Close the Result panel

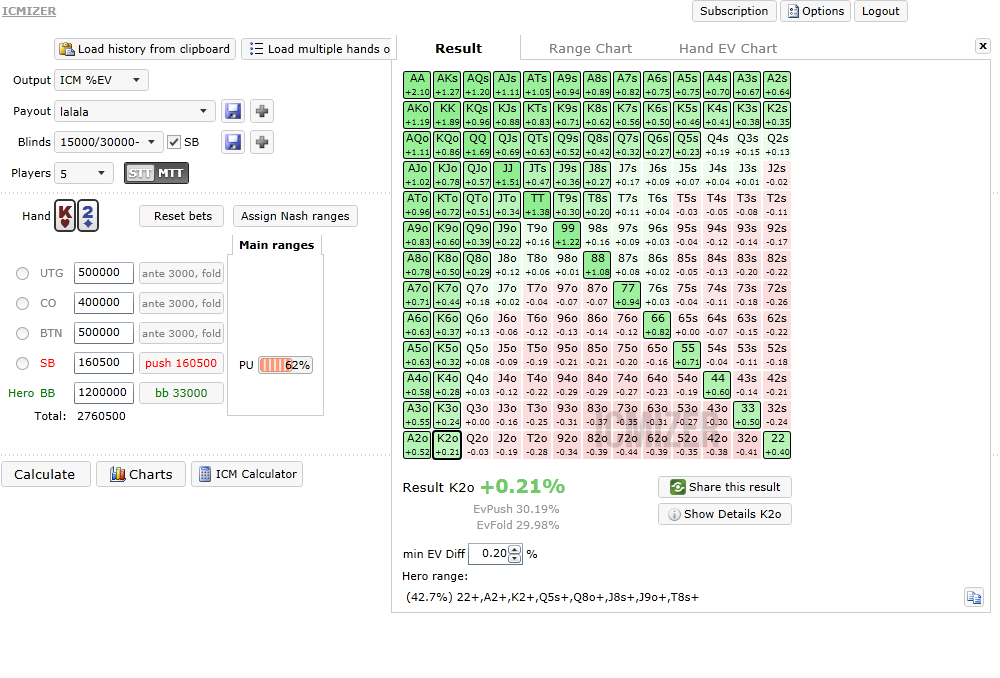[982, 46]
